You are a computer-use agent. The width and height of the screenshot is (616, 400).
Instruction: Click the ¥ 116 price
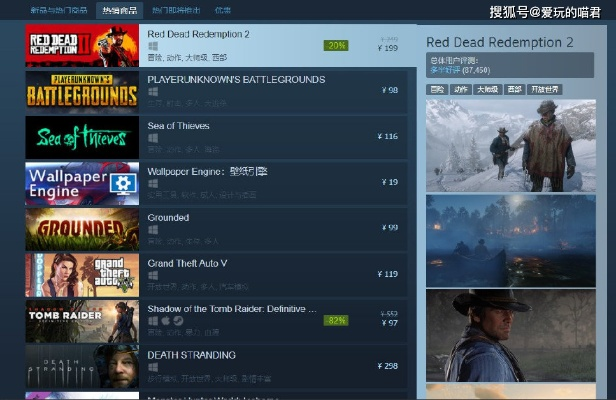click(388, 136)
